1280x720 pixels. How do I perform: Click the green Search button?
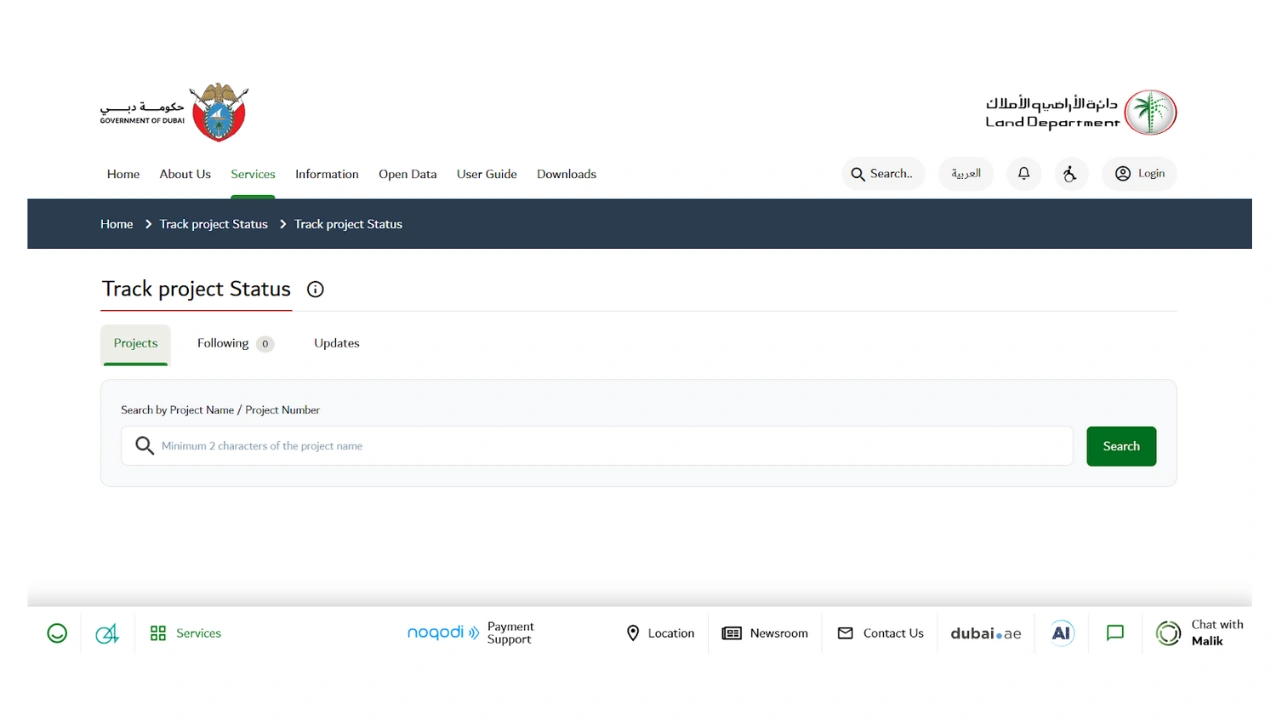point(1121,446)
